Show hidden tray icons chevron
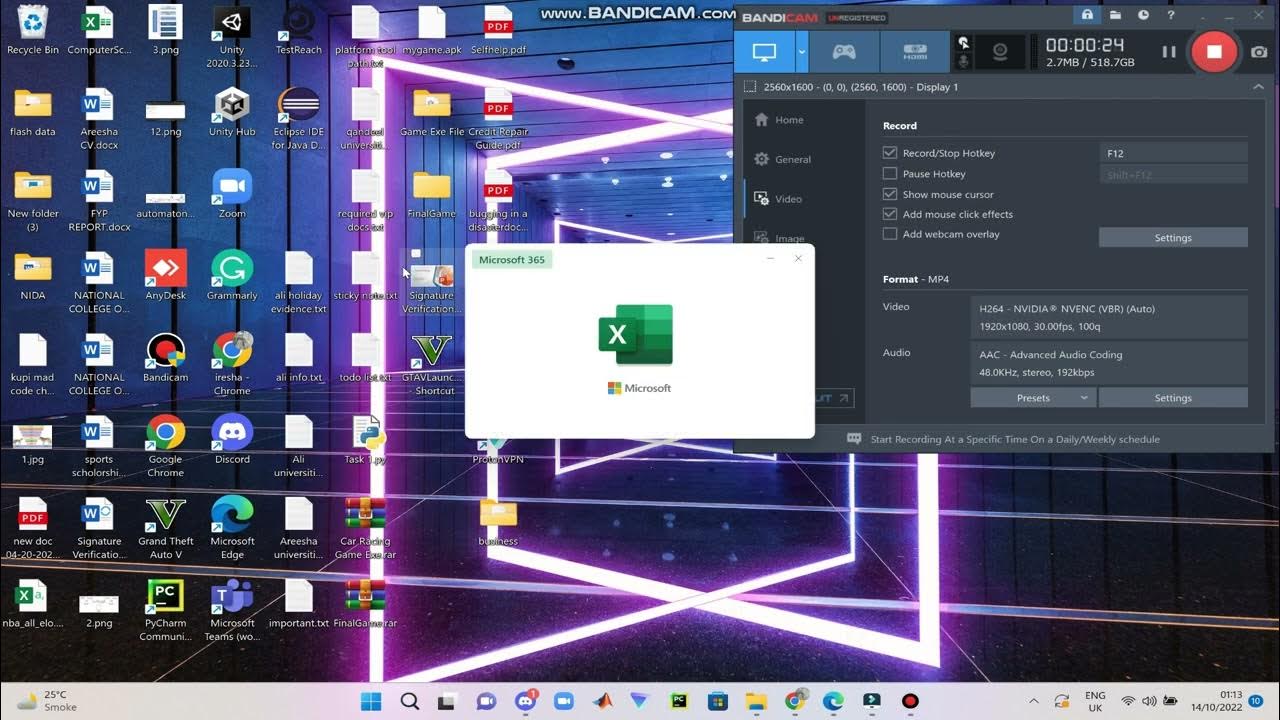Viewport: 1280px width, 720px height. click(1034, 701)
